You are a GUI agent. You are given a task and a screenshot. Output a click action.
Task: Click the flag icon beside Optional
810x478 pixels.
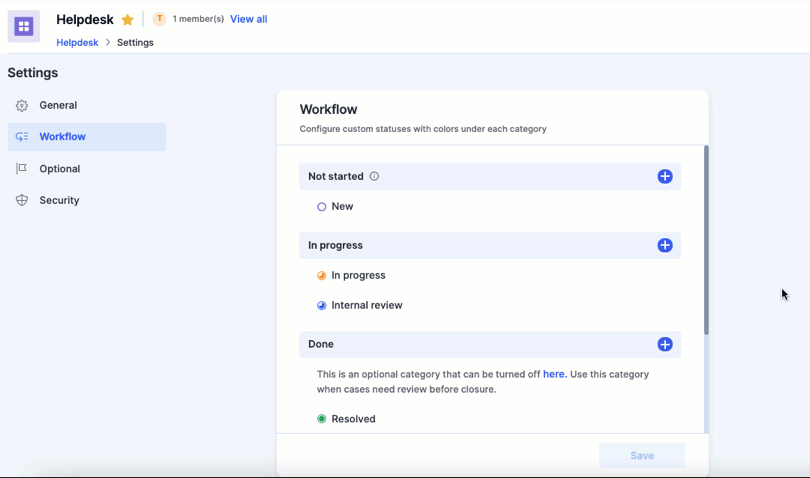click(x=22, y=168)
